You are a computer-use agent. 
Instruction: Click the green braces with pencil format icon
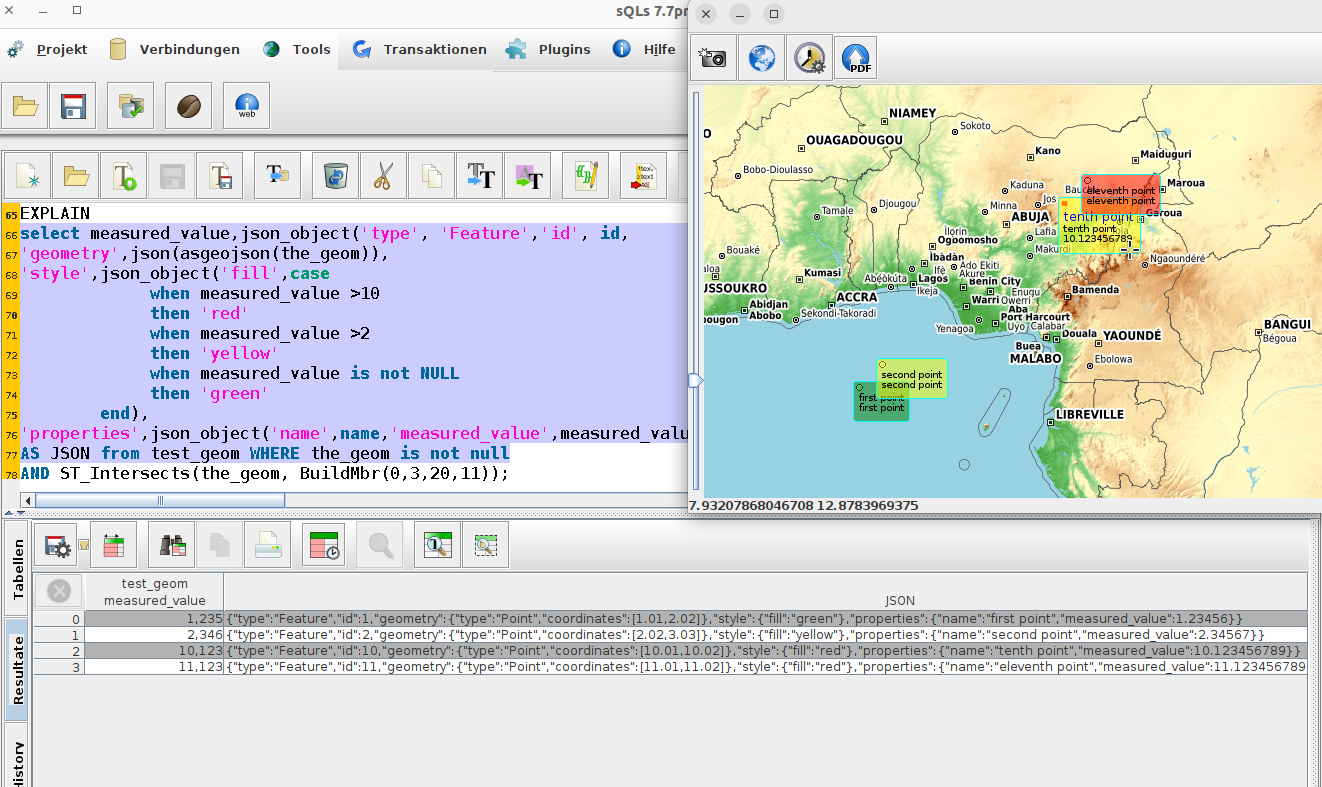click(586, 177)
